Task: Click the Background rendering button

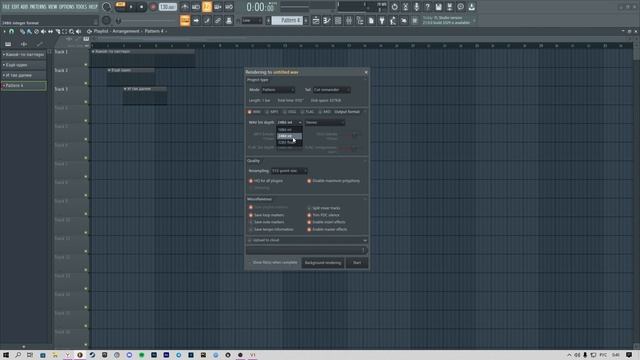Action: [323, 263]
